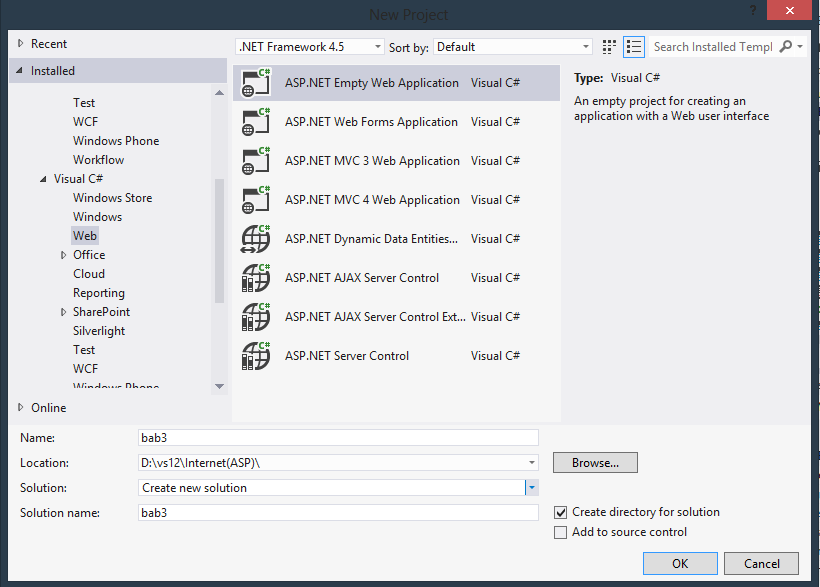Select the Silverlight category
Image resolution: width=820 pixels, height=587 pixels.
click(99, 331)
